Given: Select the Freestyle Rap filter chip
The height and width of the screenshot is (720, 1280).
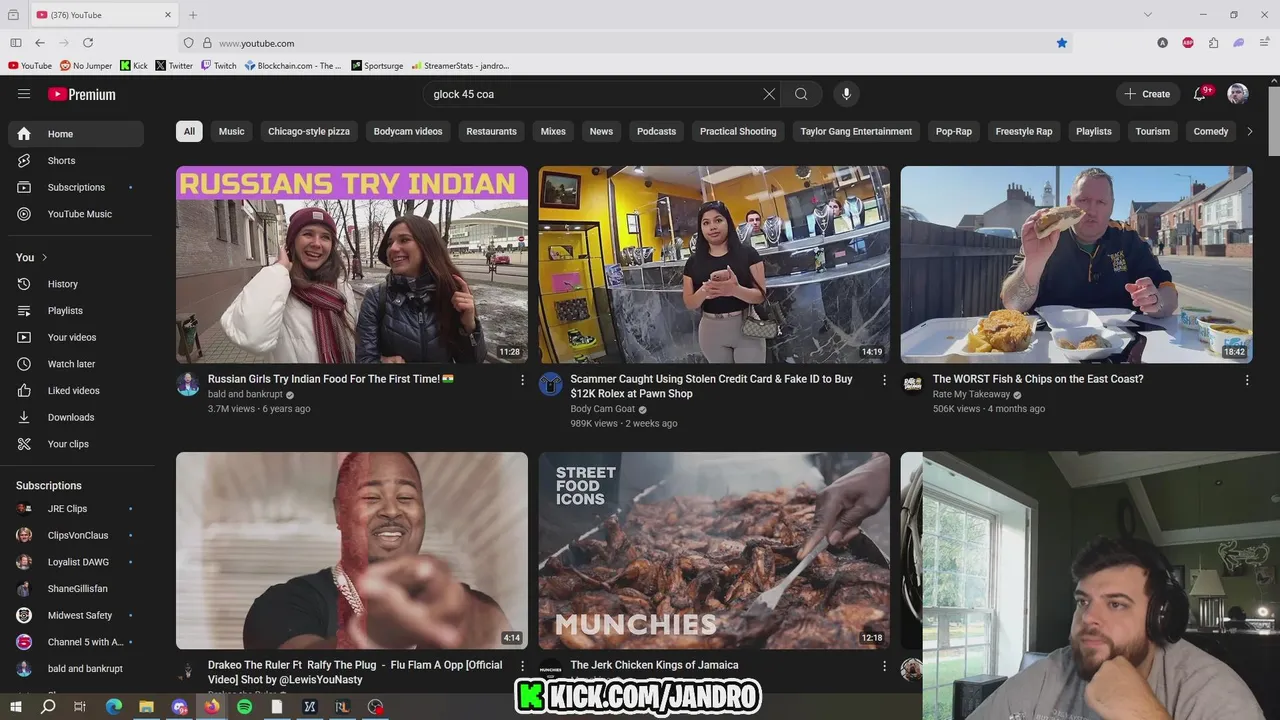Looking at the screenshot, I should point(1024,131).
